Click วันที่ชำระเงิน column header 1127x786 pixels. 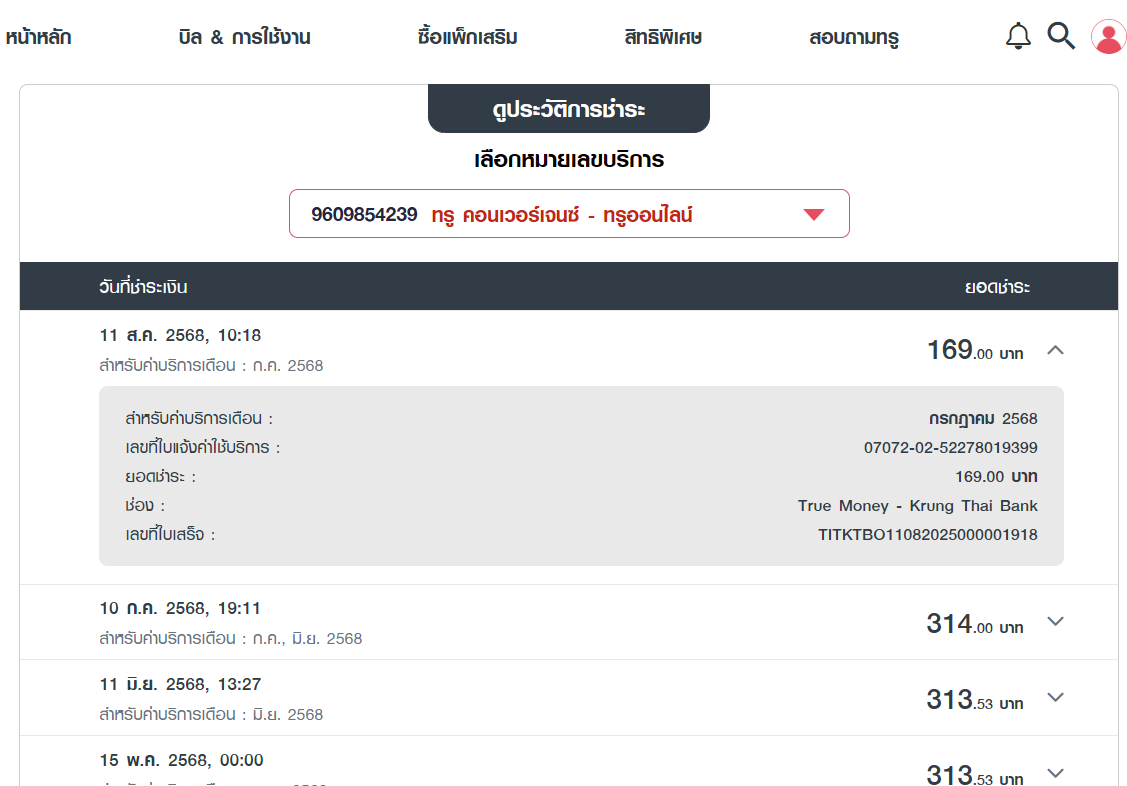pyautogui.click(x=143, y=287)
